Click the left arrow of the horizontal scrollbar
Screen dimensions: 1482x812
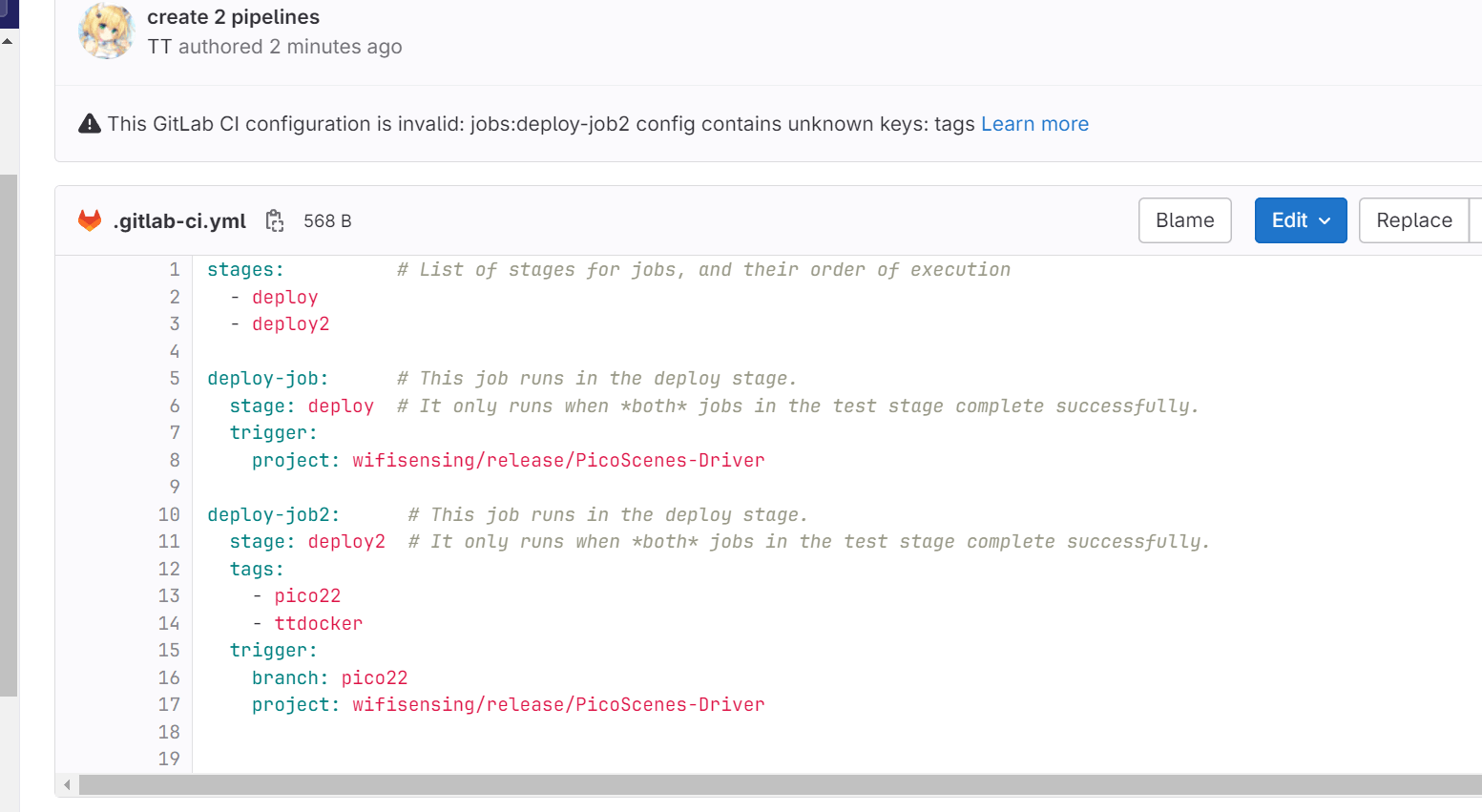click(x=66, y=784)
